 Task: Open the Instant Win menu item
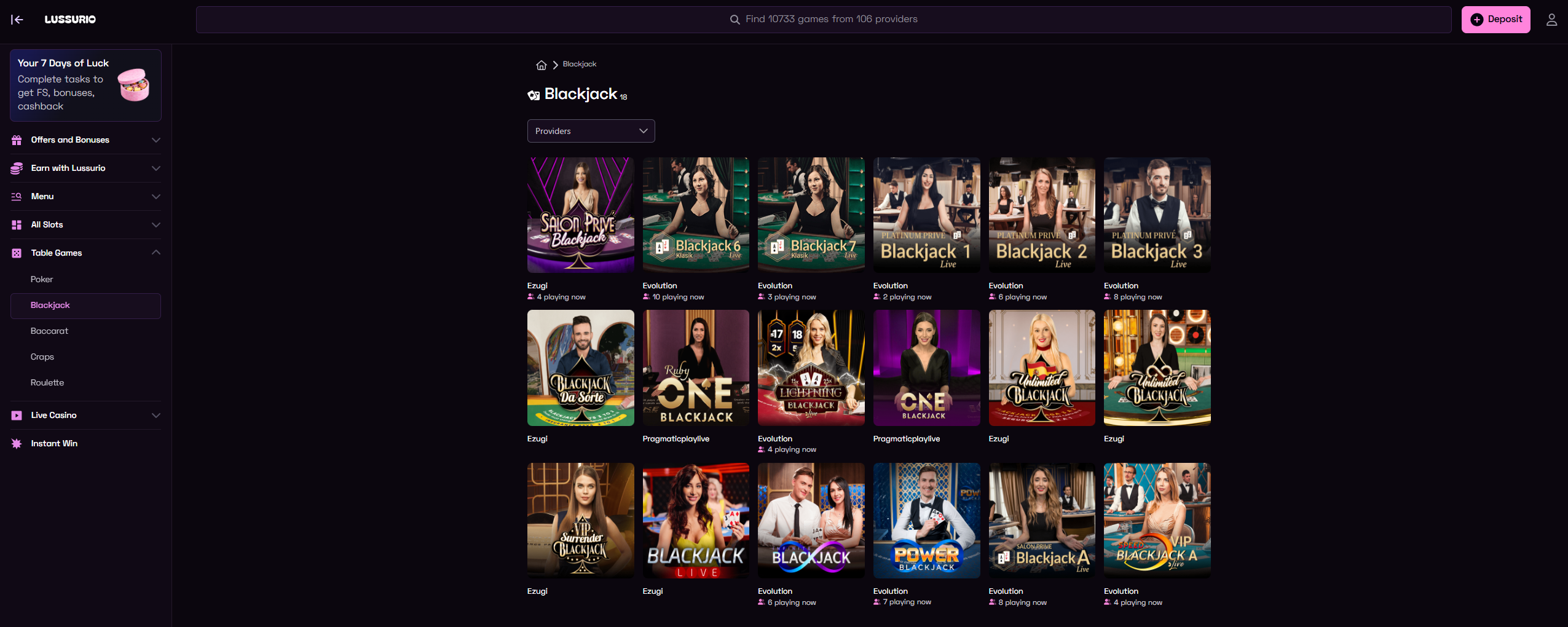(54, 444)
